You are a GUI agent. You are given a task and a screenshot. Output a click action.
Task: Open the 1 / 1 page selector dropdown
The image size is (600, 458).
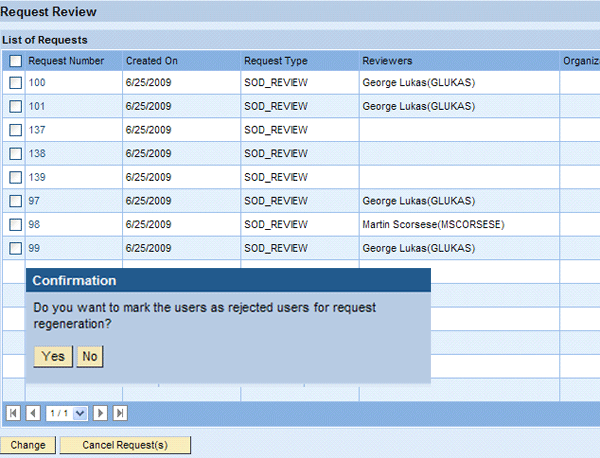79,412
